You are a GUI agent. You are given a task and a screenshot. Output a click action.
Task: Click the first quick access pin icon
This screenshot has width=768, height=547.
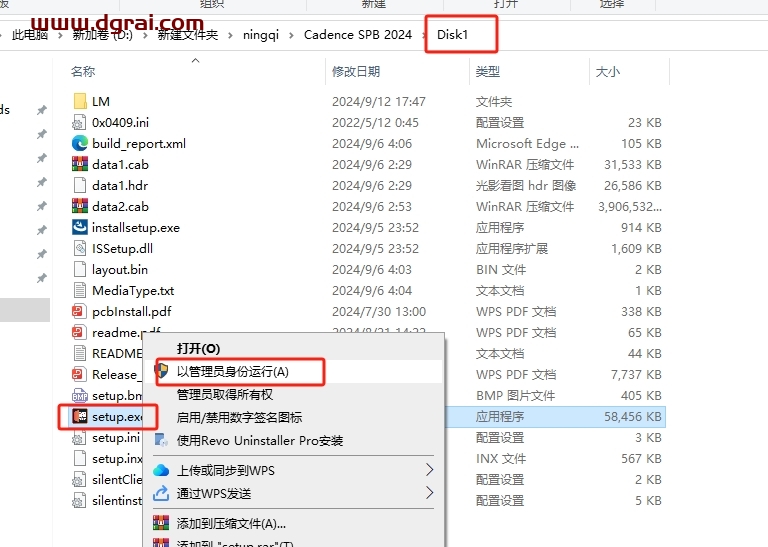pos(42,110)
